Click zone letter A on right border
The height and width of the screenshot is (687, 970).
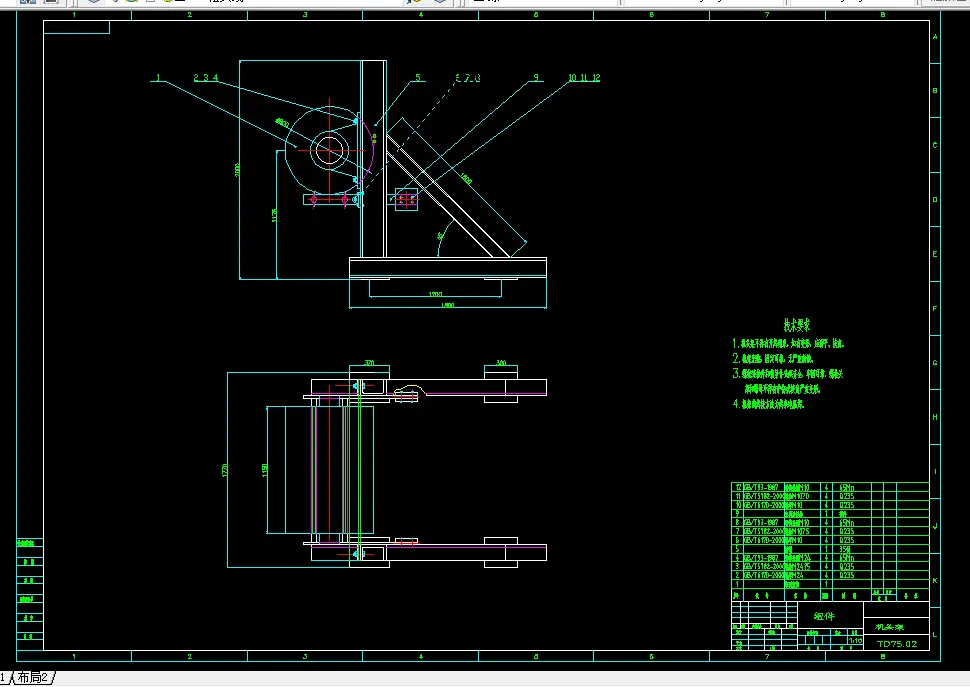pos(935,36)
